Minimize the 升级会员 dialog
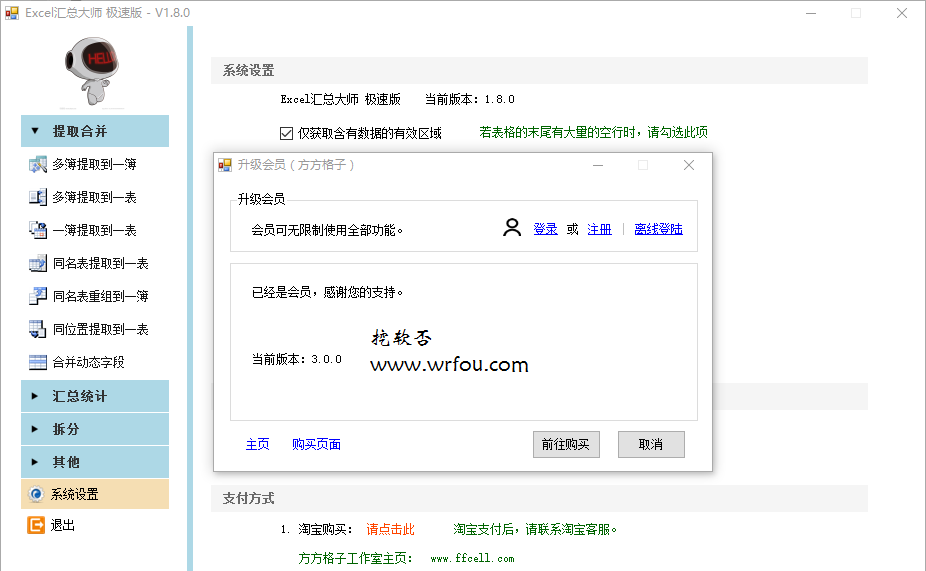Image resolution: width=926 pixels, height=571 pixels. coord(598,165)
